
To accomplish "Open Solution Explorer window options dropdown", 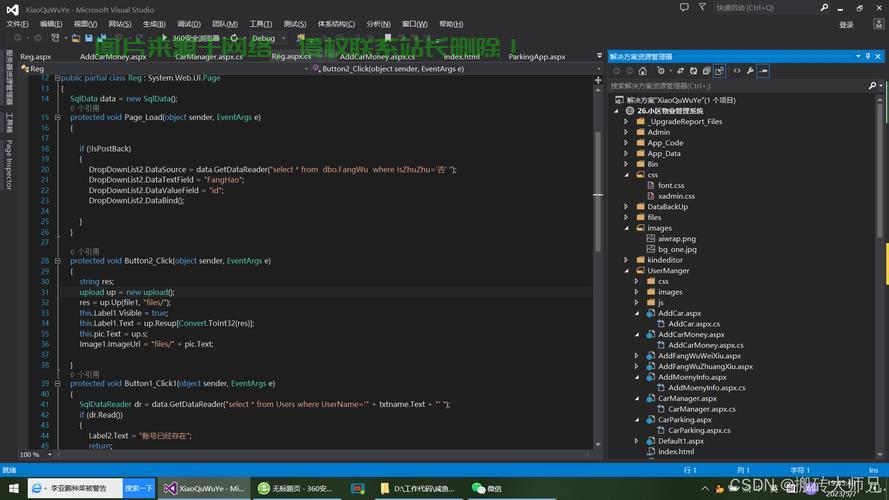I will point(858,56).
